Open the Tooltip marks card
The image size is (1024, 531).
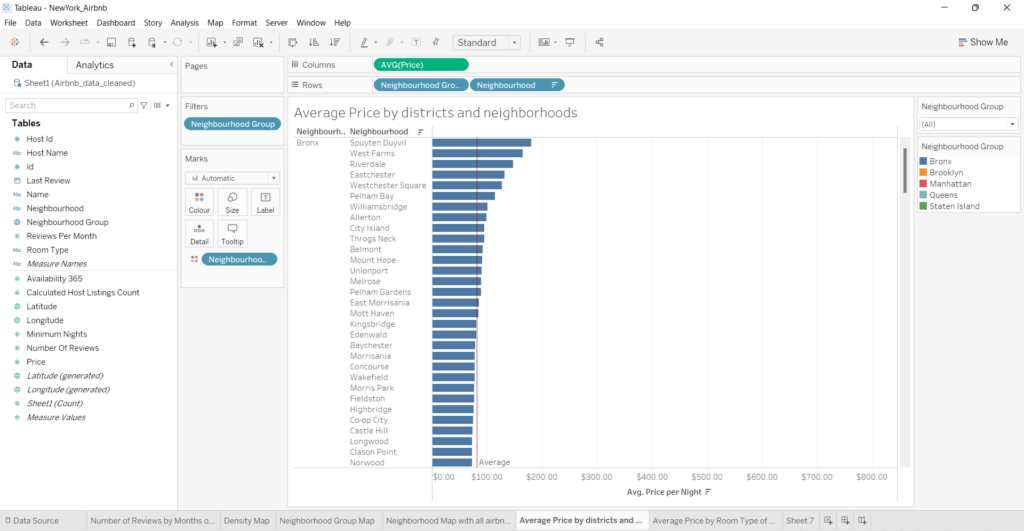[x=232, y=233]
